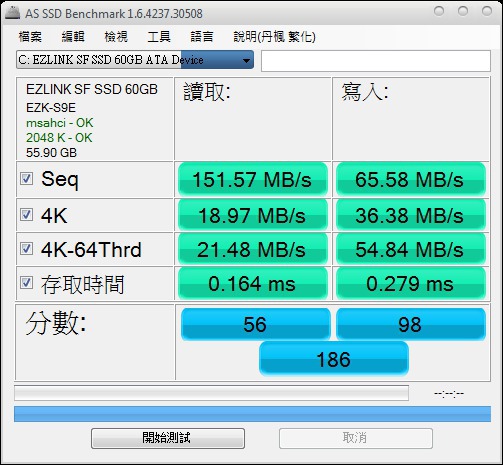Click the write score 98 box

[411, 324]
